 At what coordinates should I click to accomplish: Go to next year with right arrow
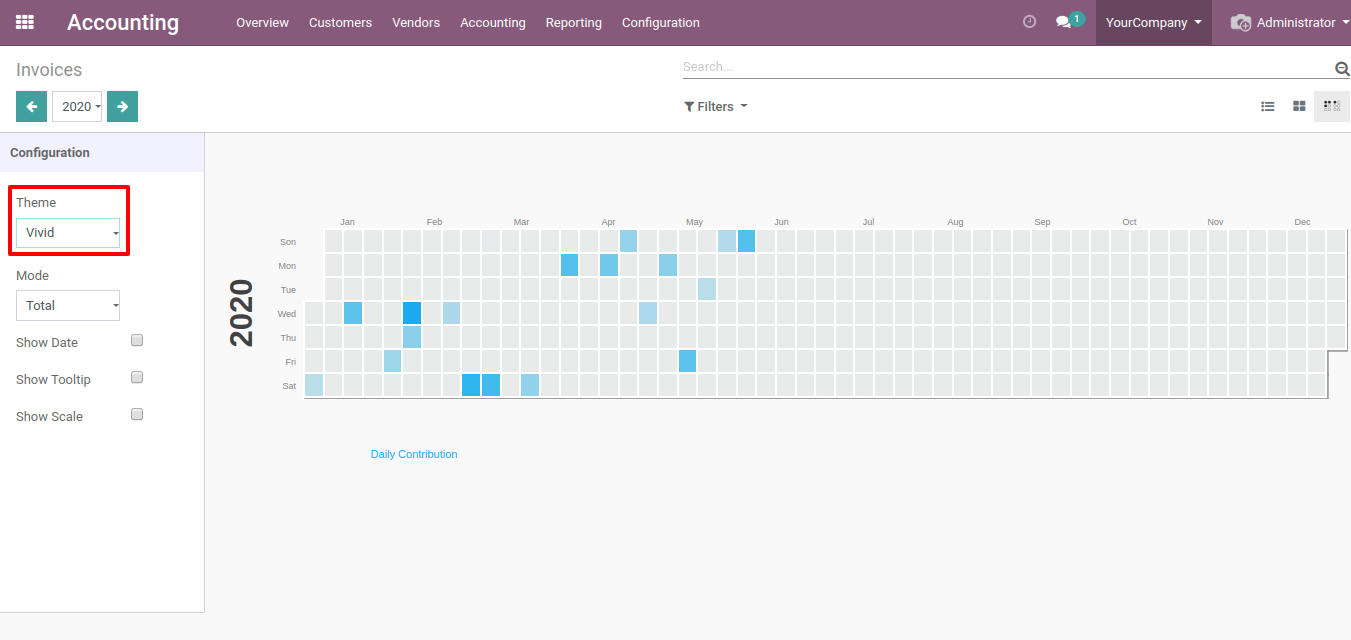(x=122, y=106)
